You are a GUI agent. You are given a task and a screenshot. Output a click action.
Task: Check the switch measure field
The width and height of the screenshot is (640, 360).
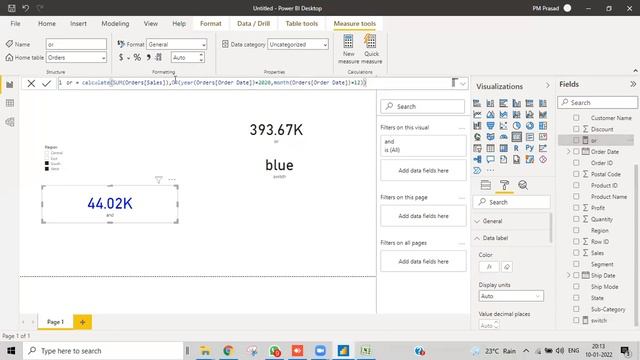point(576,320)
